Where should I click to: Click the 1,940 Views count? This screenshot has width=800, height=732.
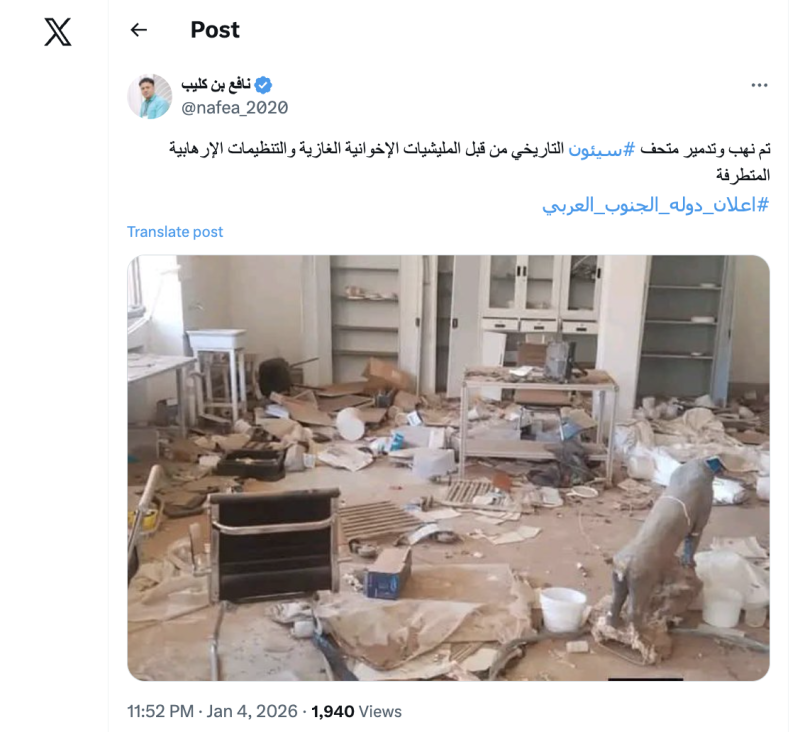coord(357,711)
